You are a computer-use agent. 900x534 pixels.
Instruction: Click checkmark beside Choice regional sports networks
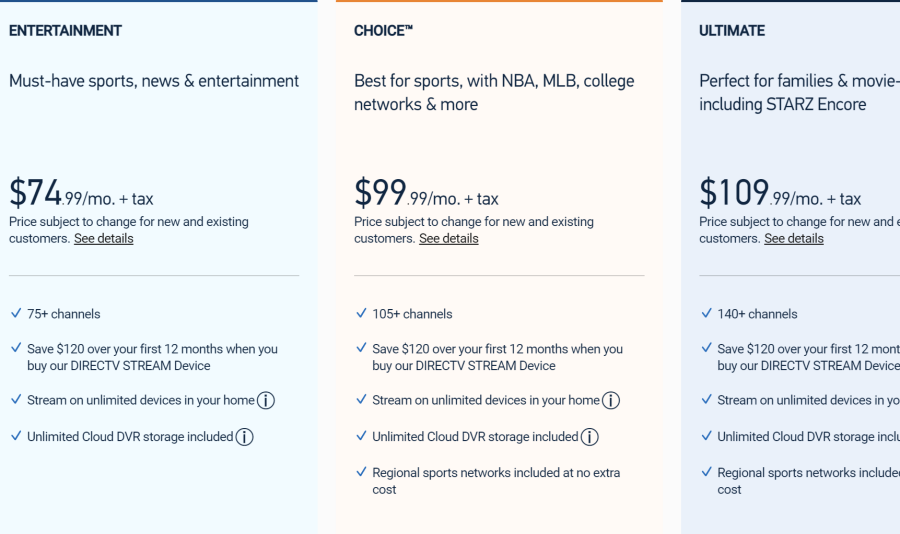[361, 472]
